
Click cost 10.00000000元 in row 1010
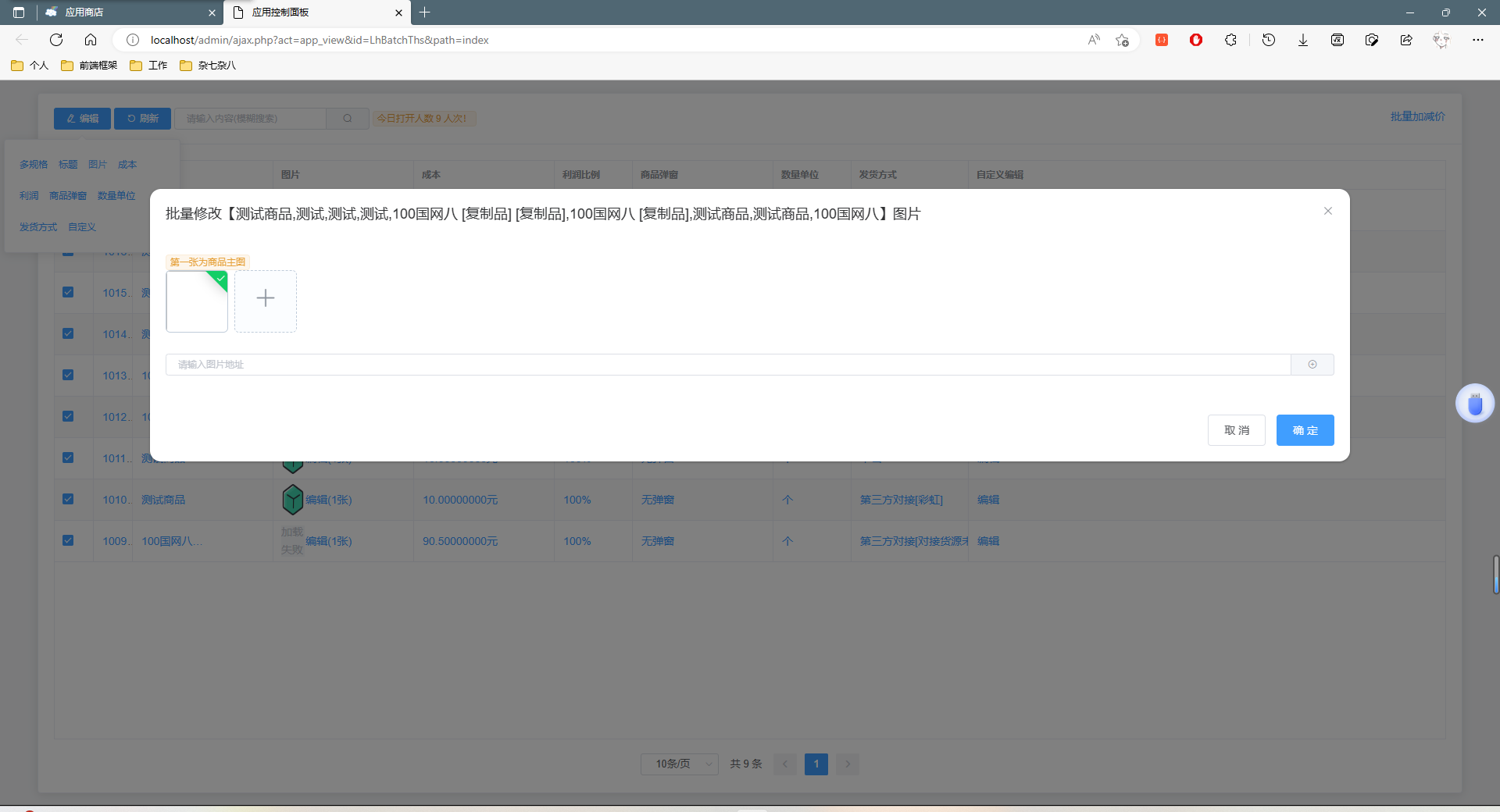[x=460, y=500]
